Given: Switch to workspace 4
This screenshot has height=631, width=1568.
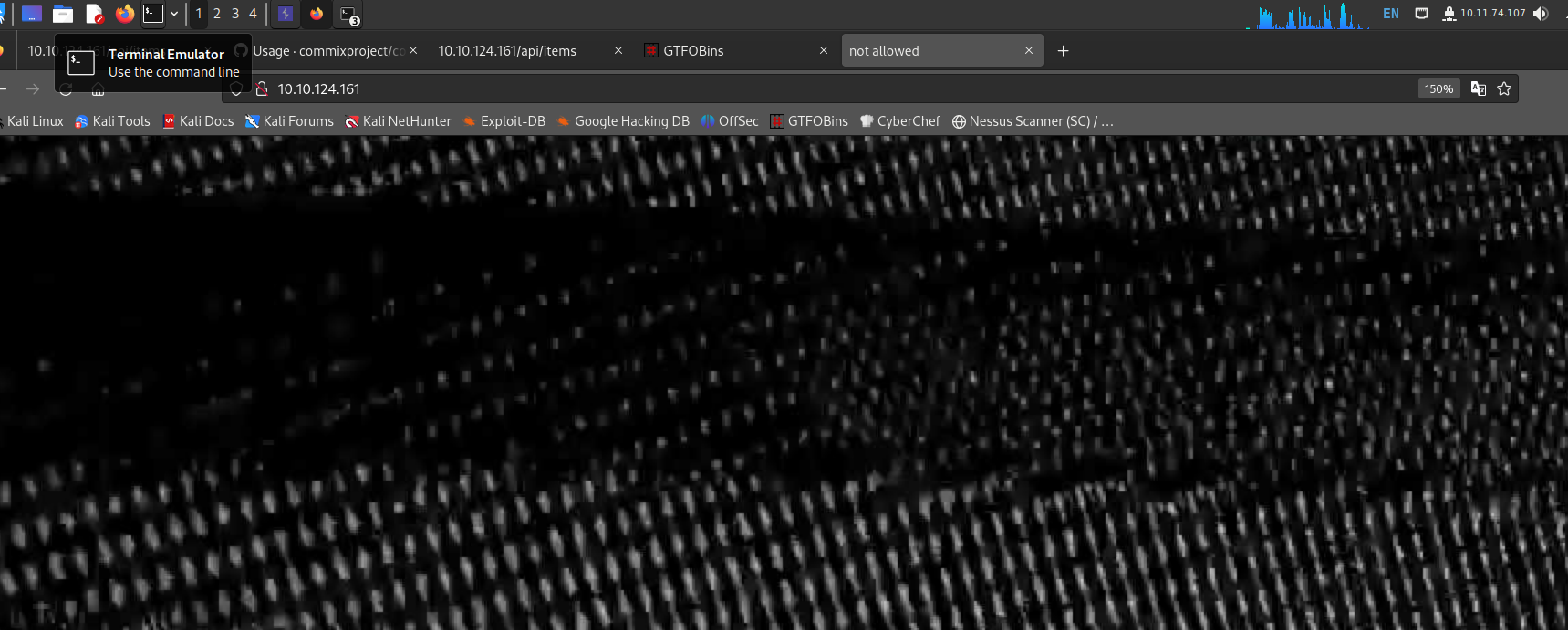Looking at the screenshot, I should 254,14.
